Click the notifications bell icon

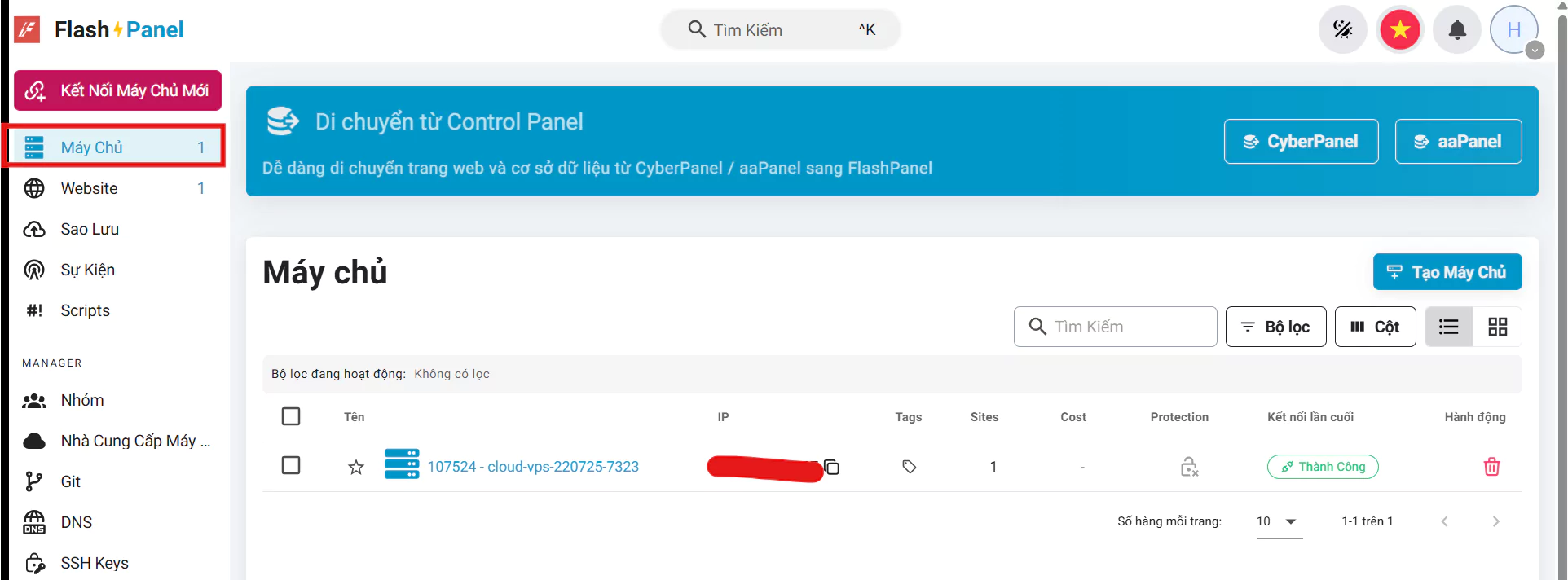(x=1456, y=30)
